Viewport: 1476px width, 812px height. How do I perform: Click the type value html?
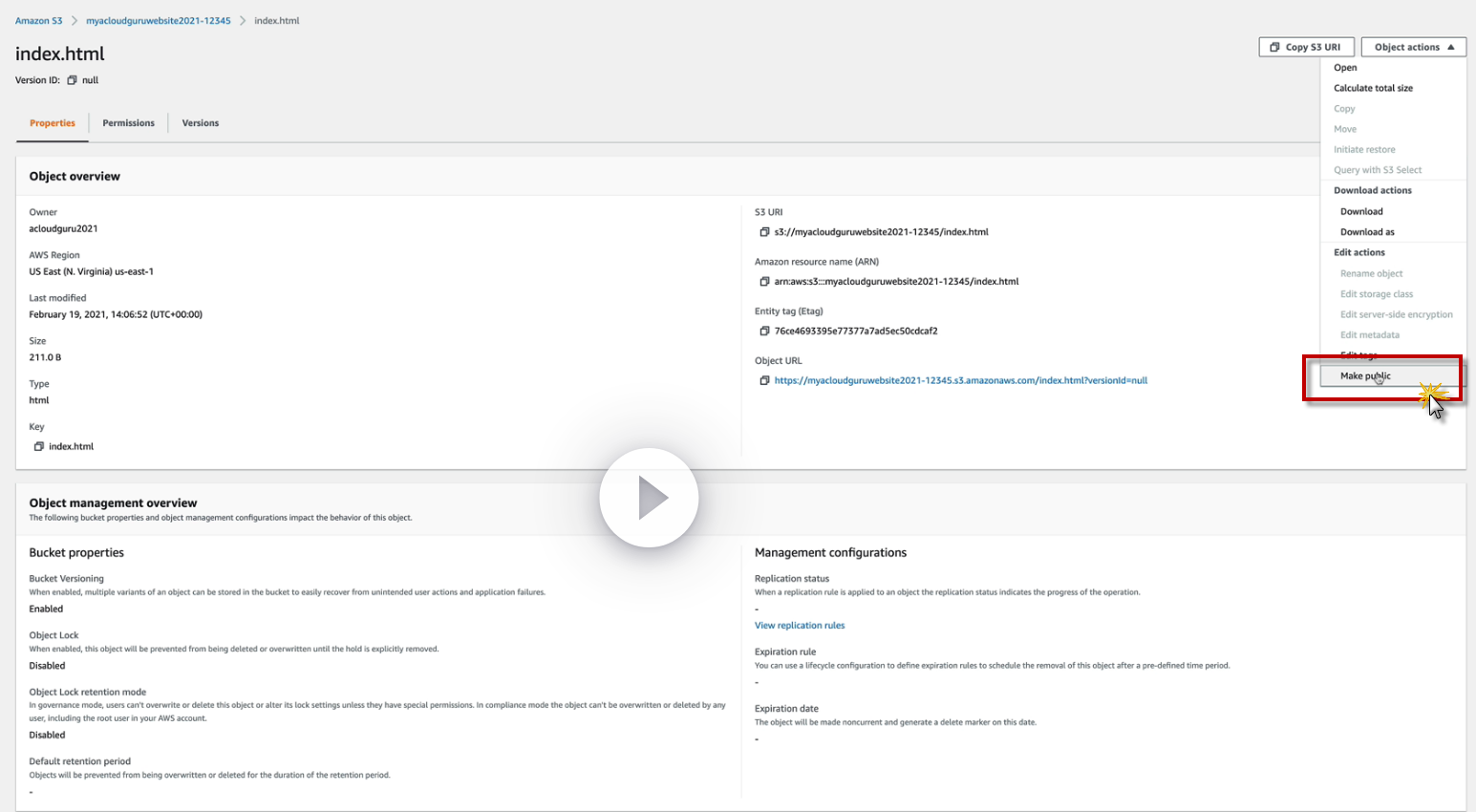39,401
